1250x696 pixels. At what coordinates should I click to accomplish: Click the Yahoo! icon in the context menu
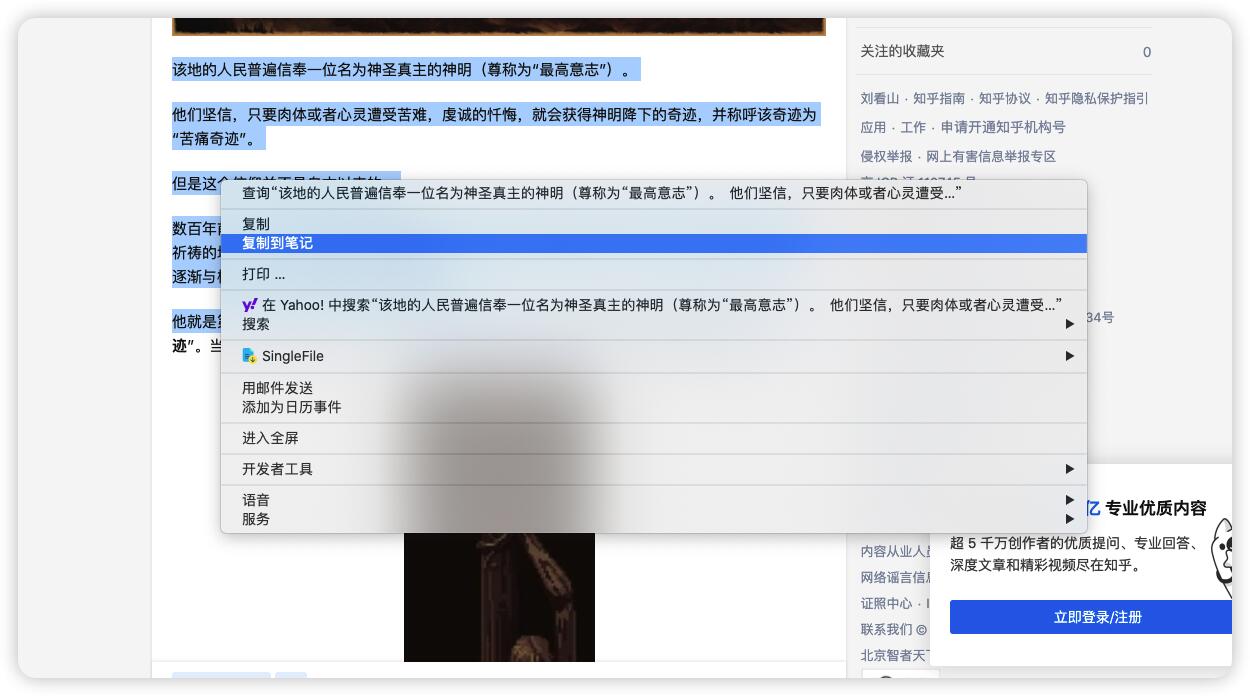pyautogui.click(x=250, y=305)
